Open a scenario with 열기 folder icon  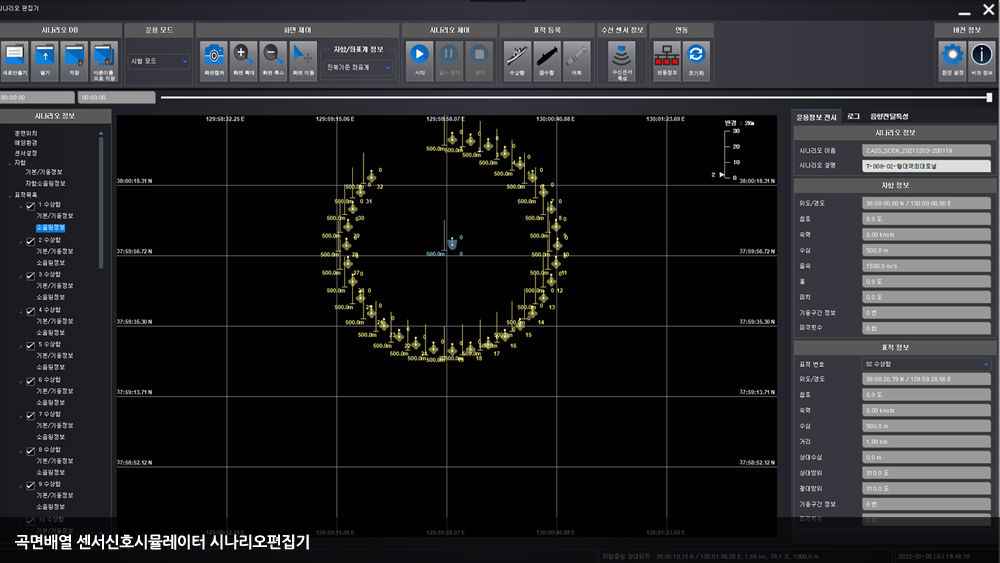[x=45, y=61]
